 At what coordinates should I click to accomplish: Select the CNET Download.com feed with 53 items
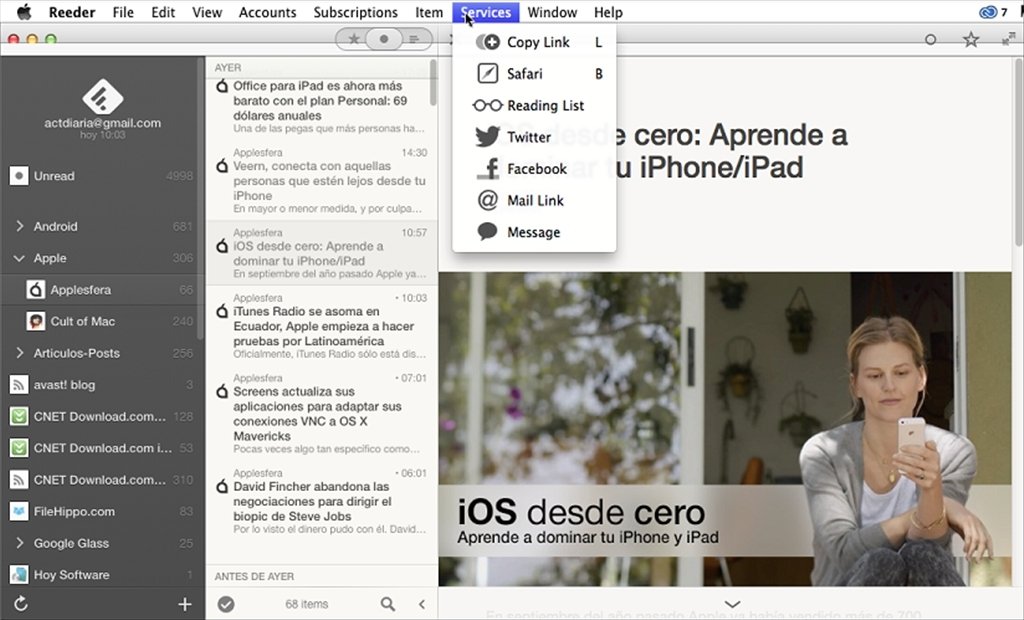coord(103,448)
